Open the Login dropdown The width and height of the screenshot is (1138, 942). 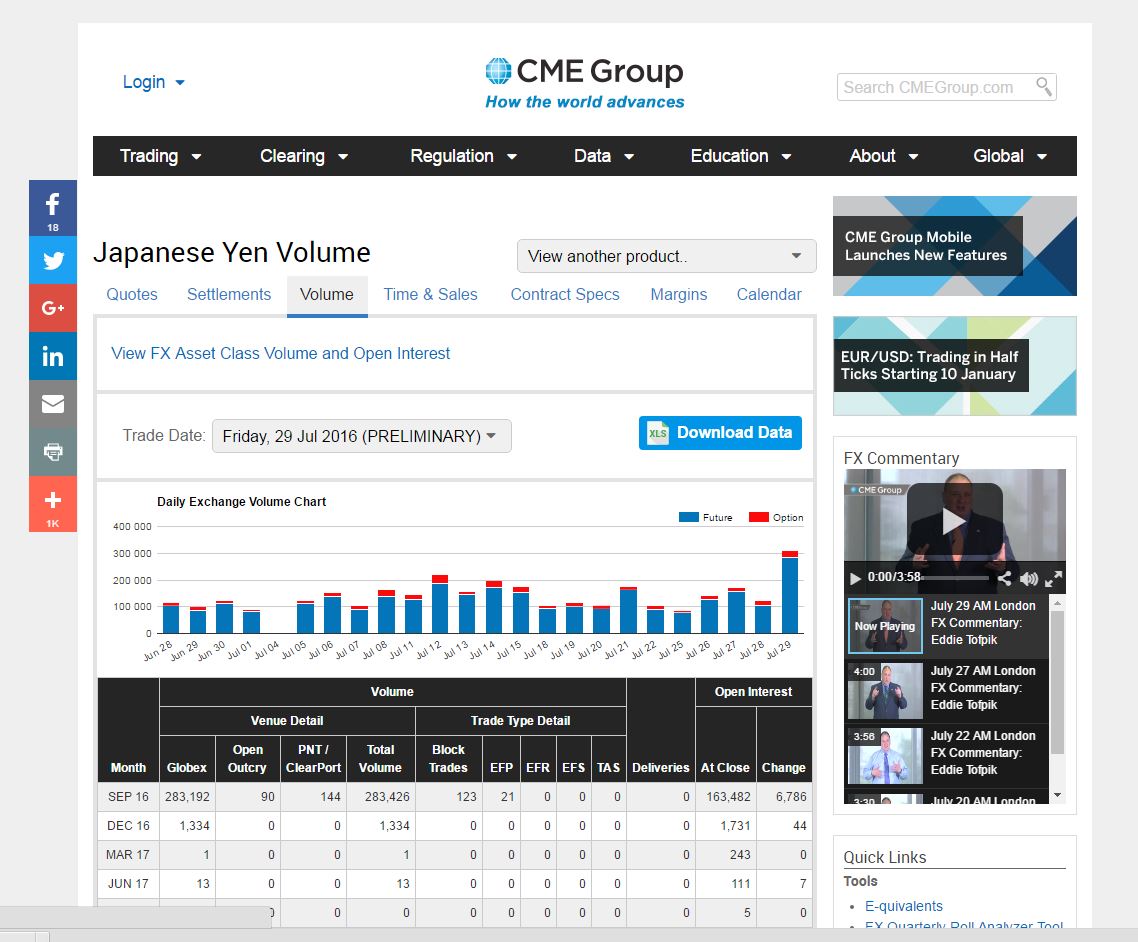[153, 82]
